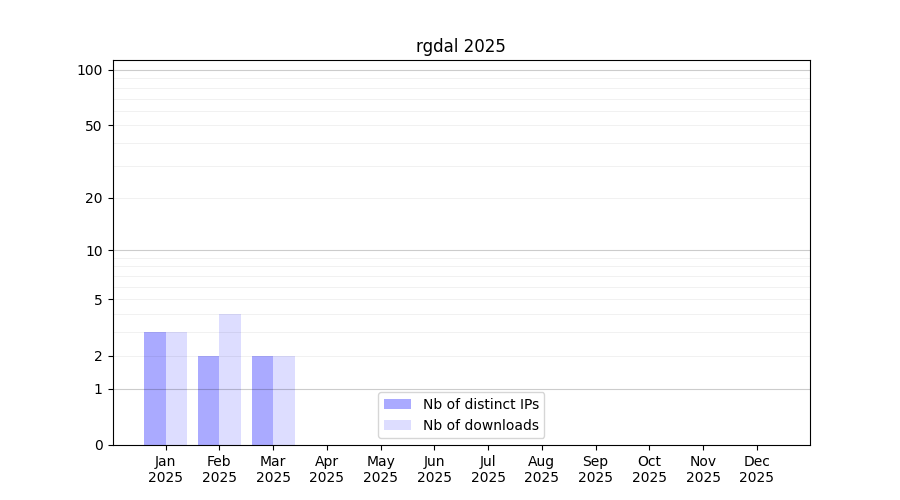Click the March distinct IPs bar

[262, 400]
